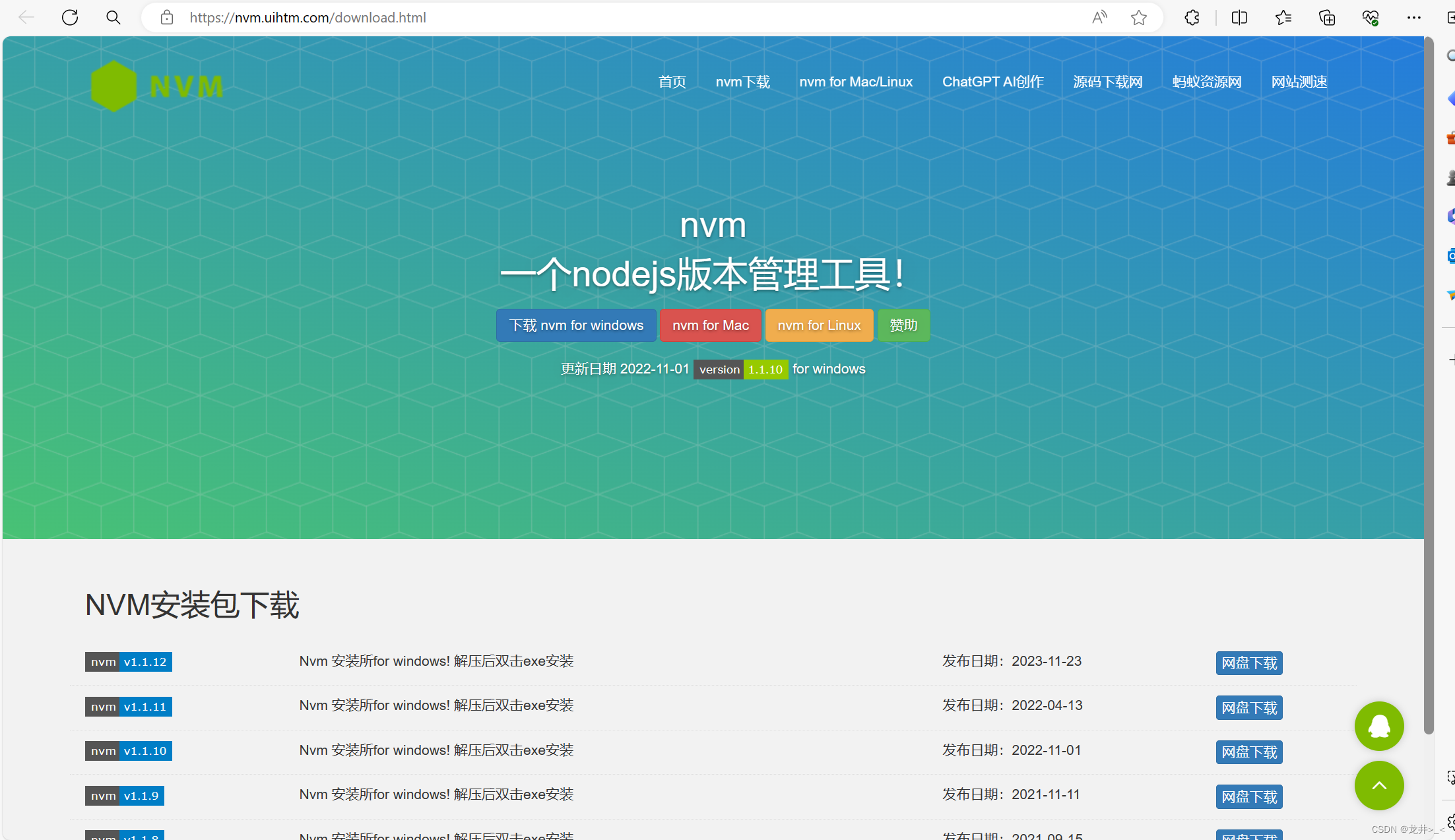Viewport: 1455px width, 840px height.
Task: Click the nvm v1.1.12 badge
Action: tap(129, 662)
